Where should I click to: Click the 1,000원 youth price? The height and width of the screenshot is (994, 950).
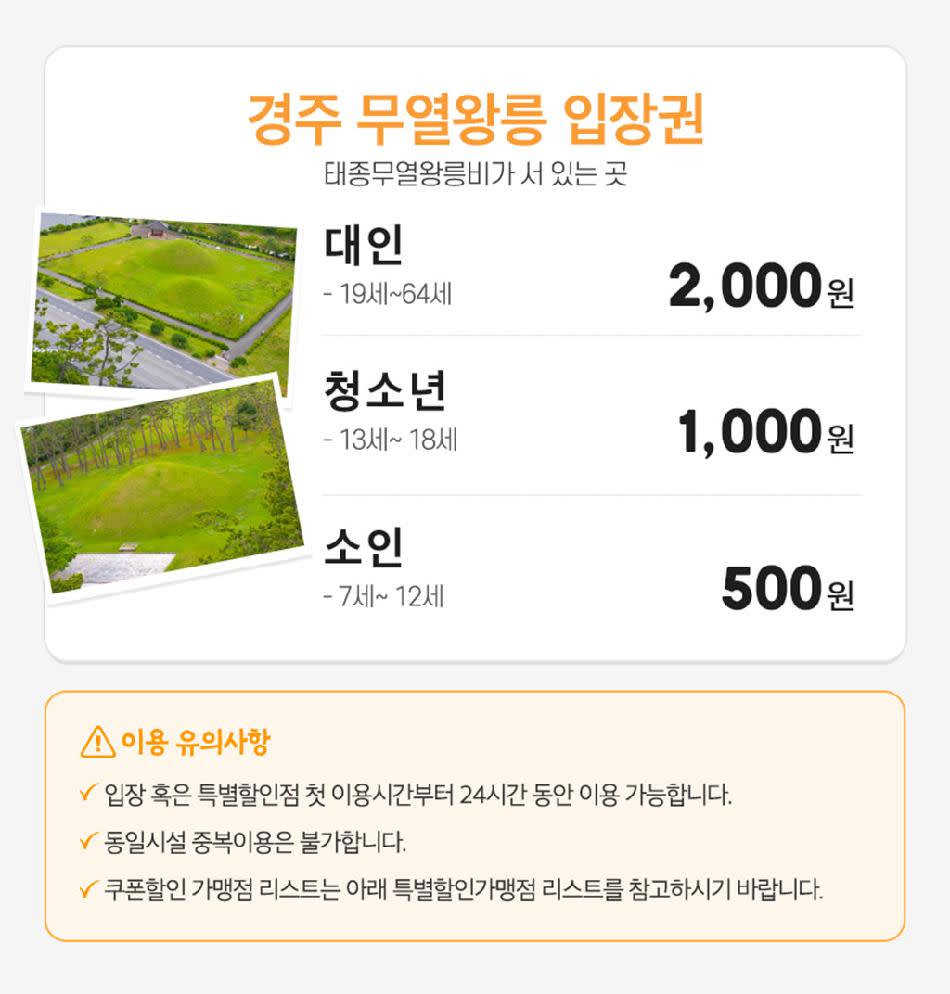point(766,435)
